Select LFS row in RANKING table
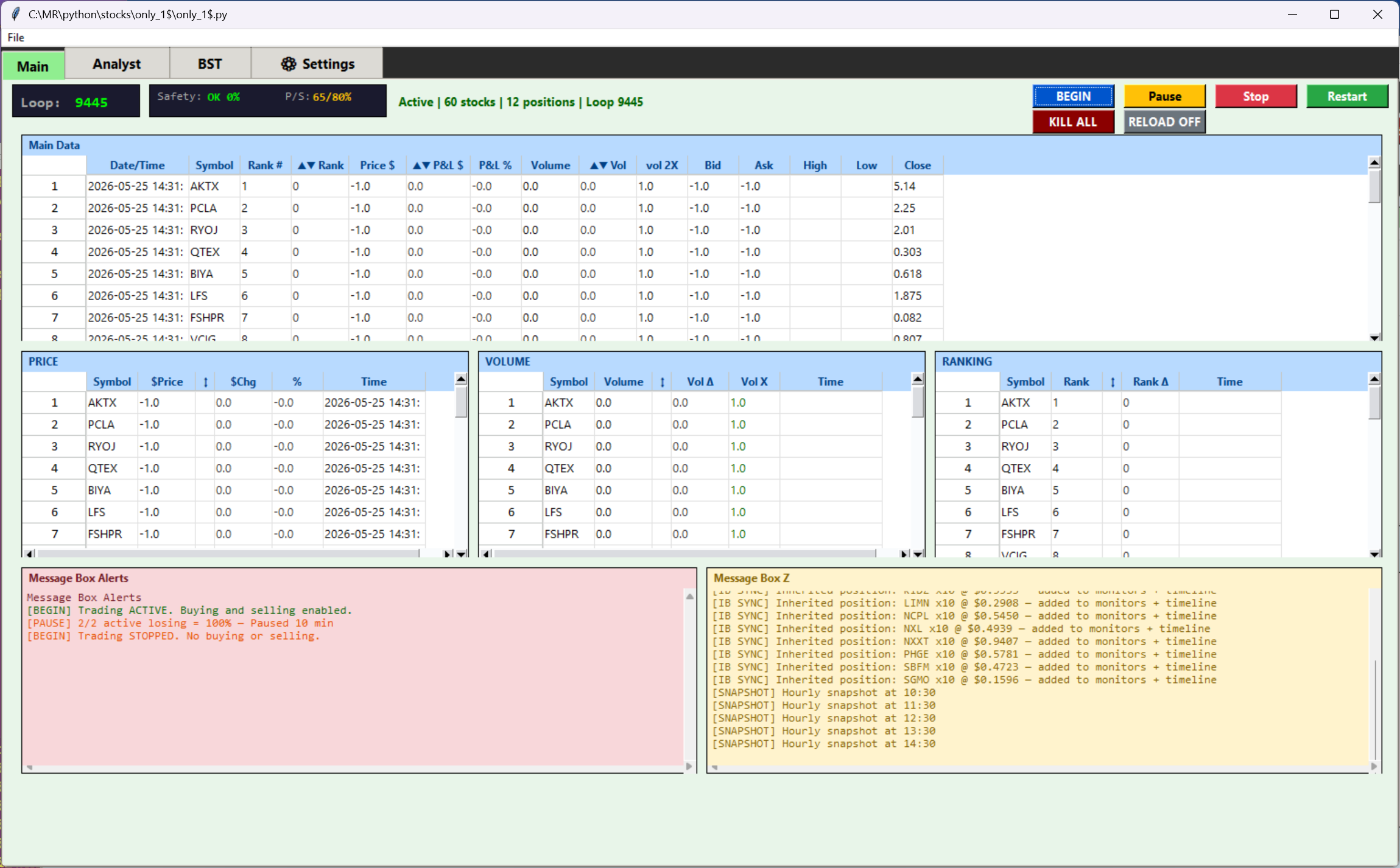1400x868 pixels. (1108, 512)
